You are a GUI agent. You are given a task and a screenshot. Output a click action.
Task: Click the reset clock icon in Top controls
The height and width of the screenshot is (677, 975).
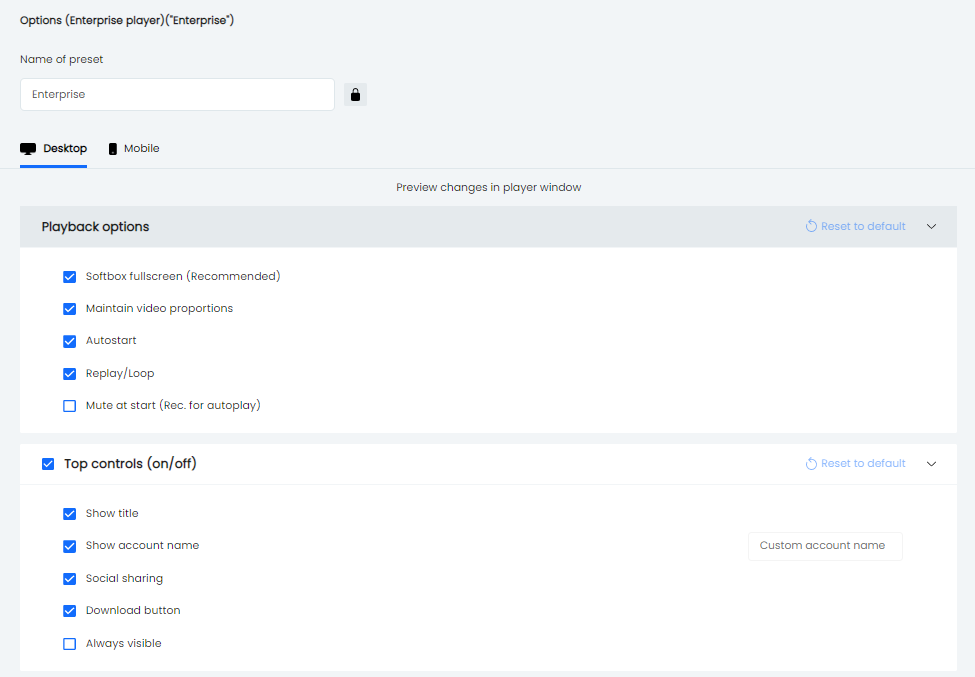click(810, 463)
